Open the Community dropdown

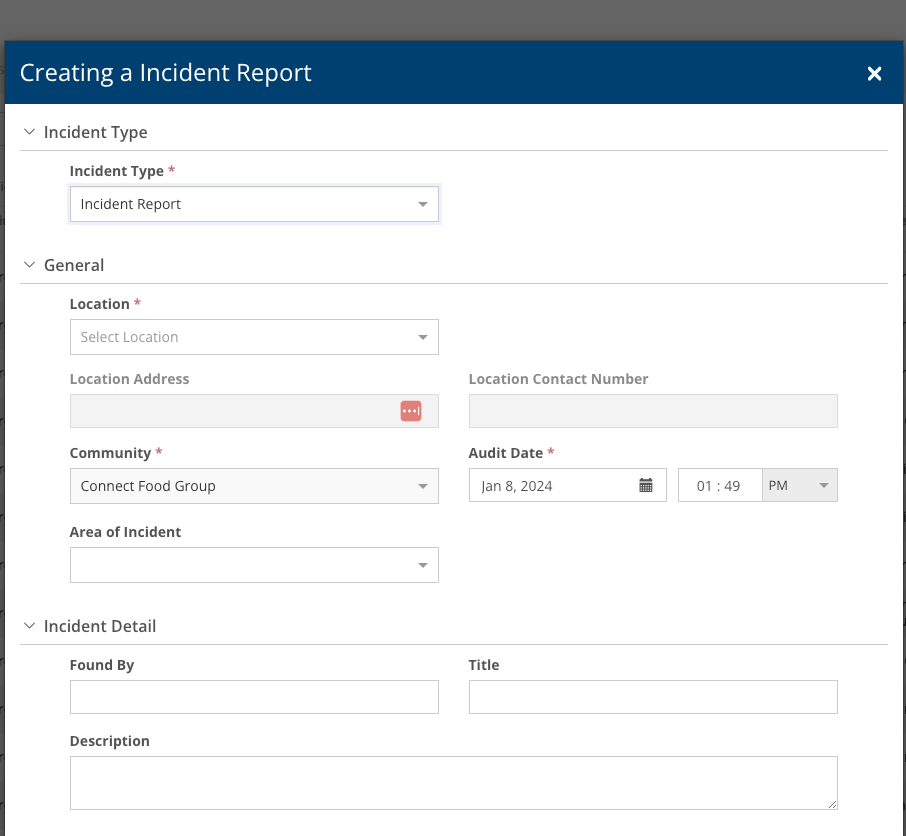[254, 486]
